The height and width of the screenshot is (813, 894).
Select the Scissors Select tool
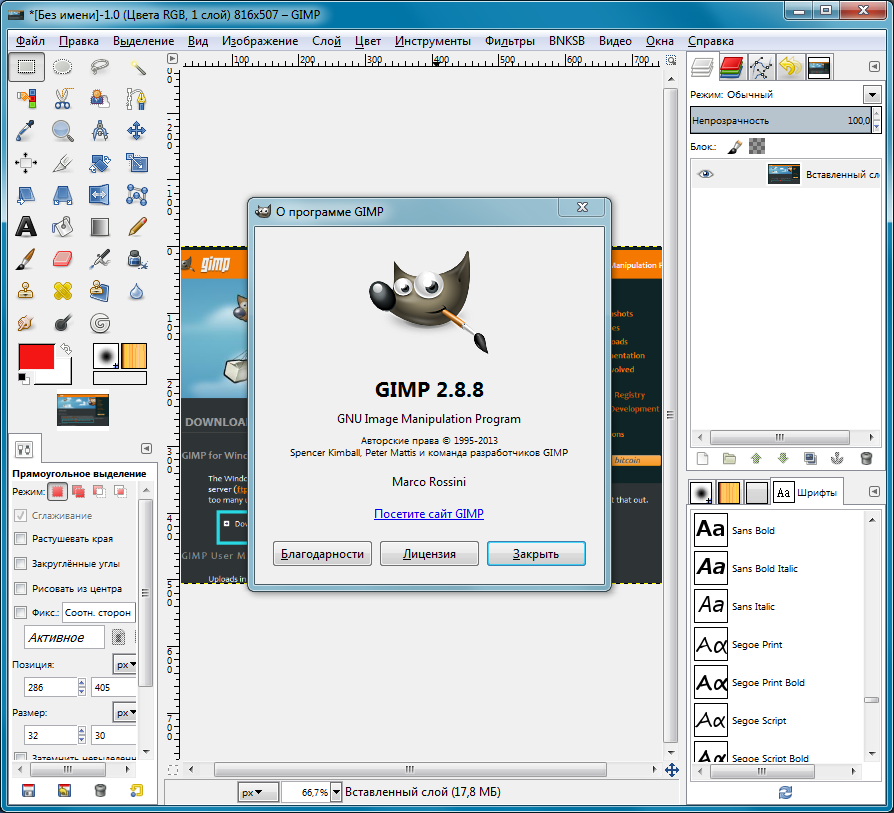[x=63, y=99]
